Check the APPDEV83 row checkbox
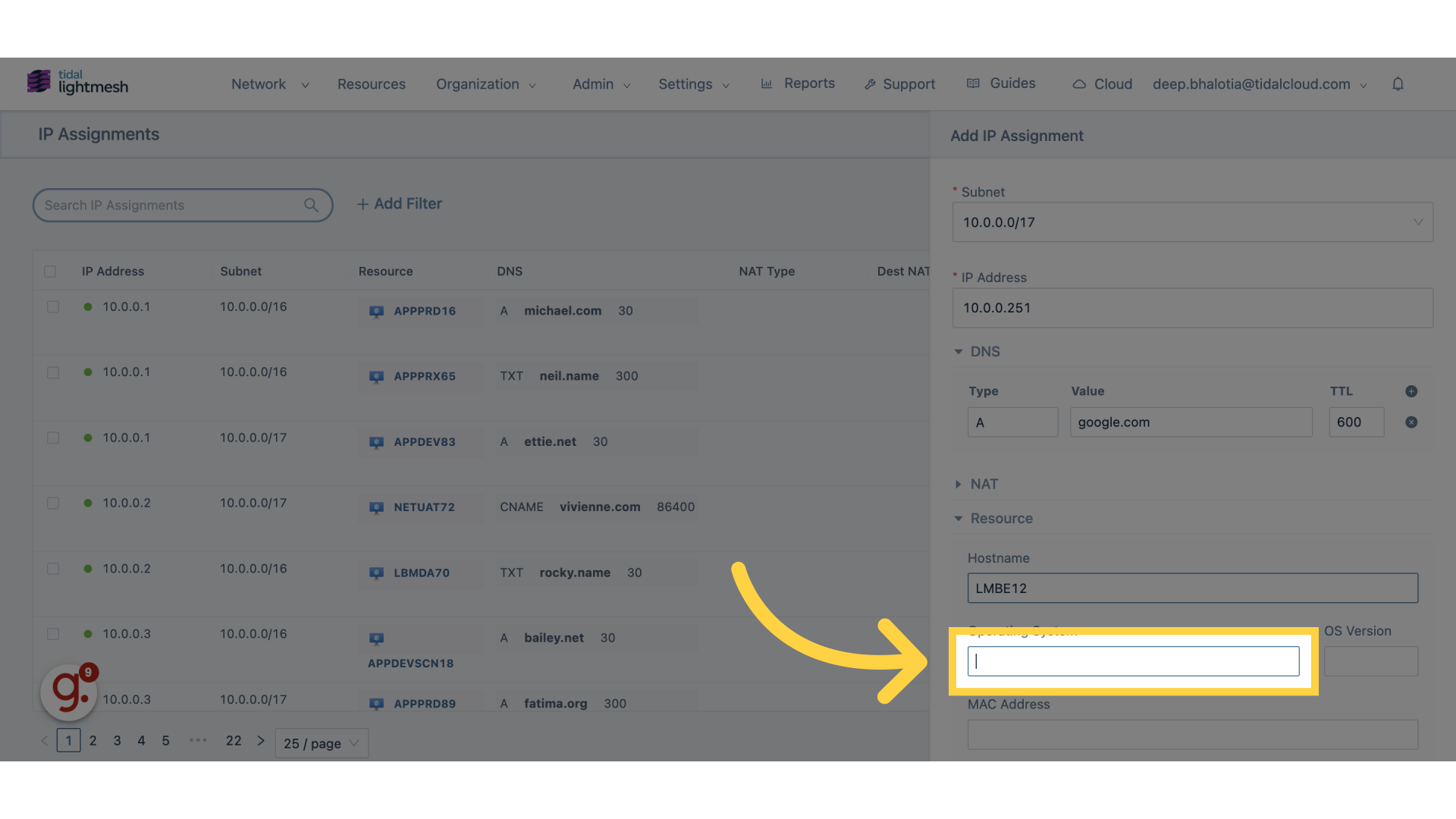The width and height of the screenshot is (1456, 819). point(53,438)
